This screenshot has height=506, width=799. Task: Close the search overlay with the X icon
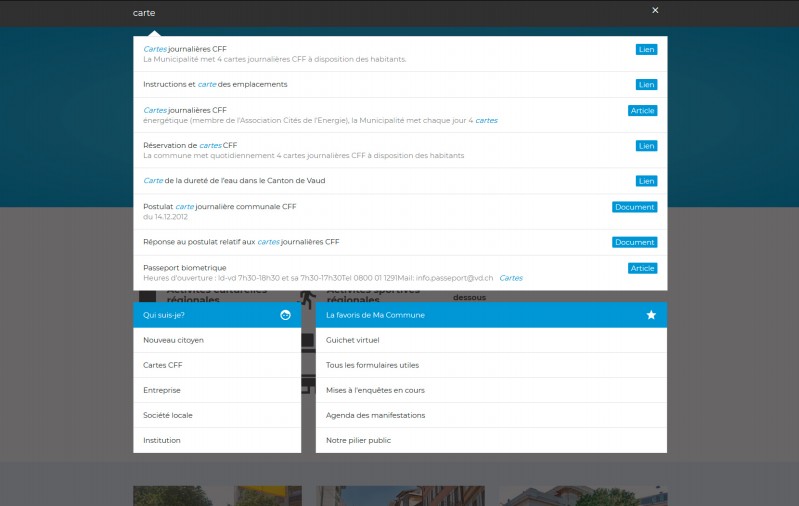tap(655, 10)
